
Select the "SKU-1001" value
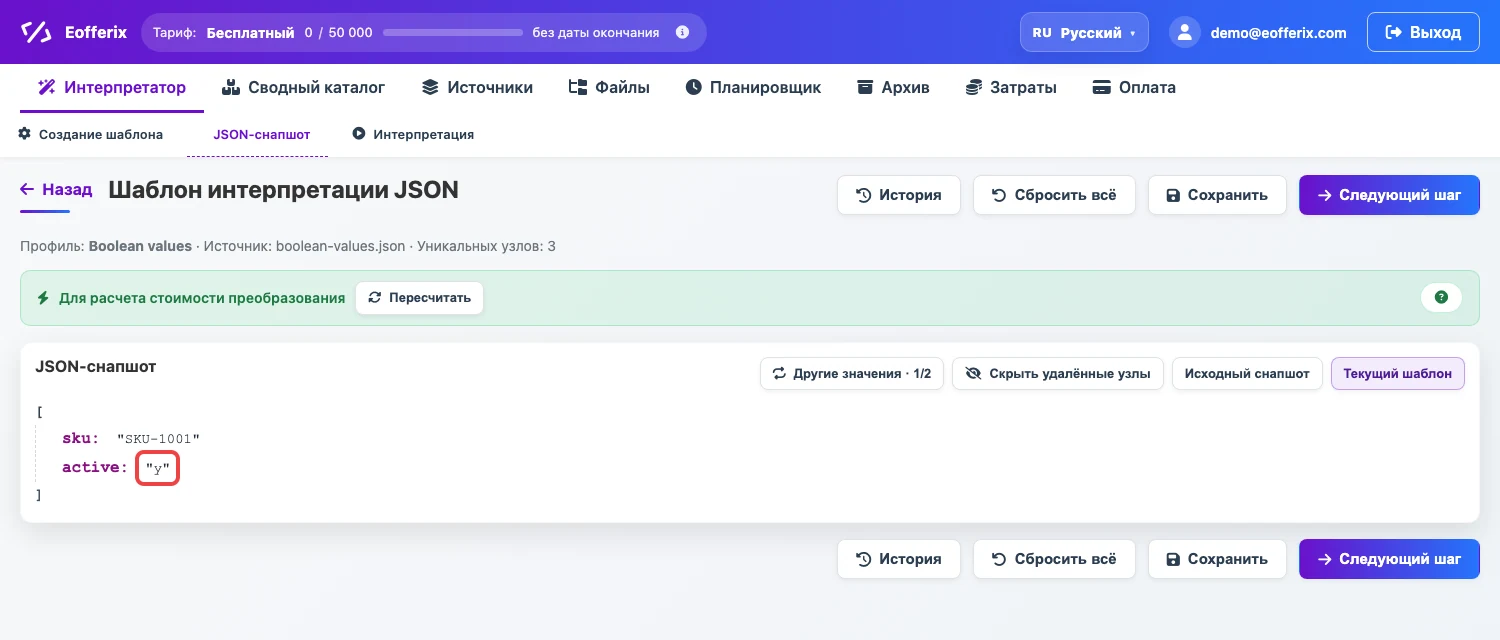point(159,439)
